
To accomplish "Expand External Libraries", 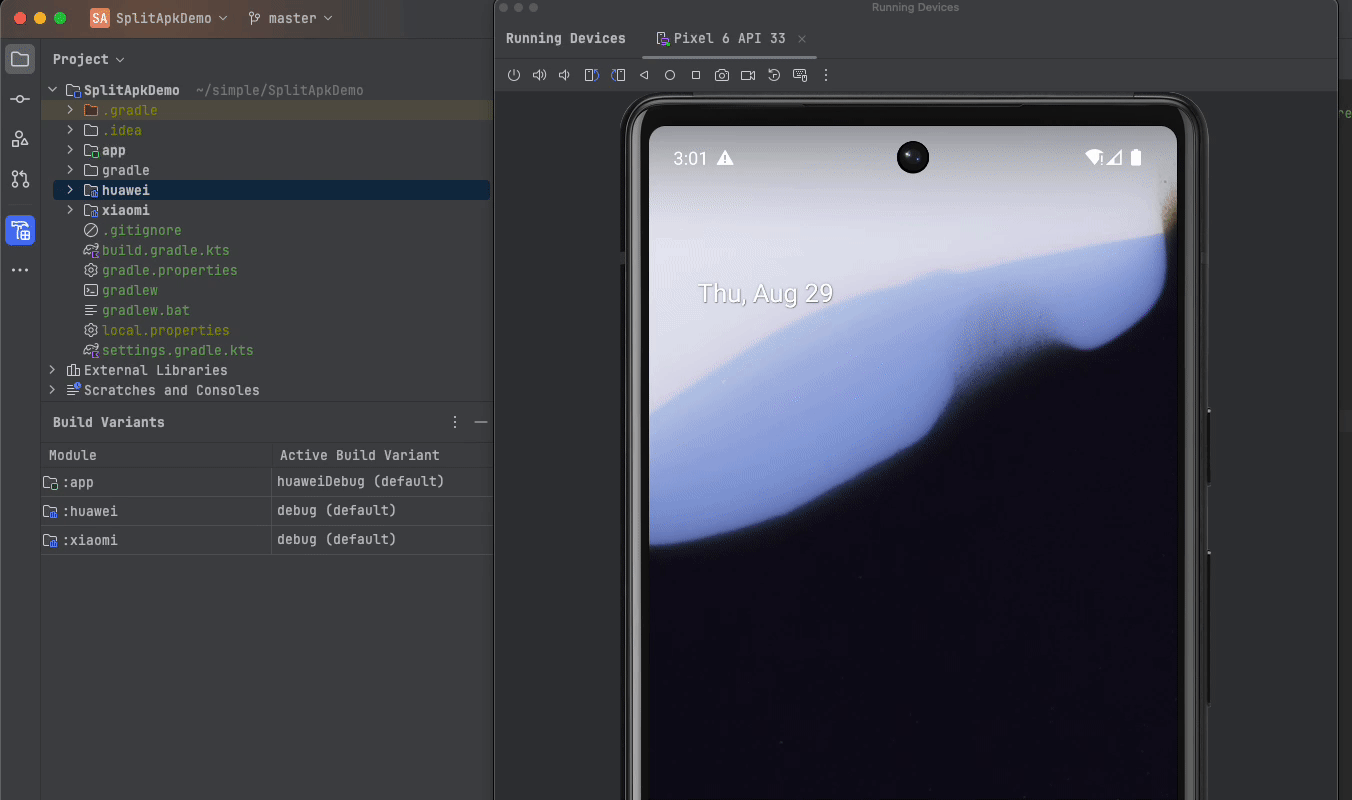I will (53, 370).
